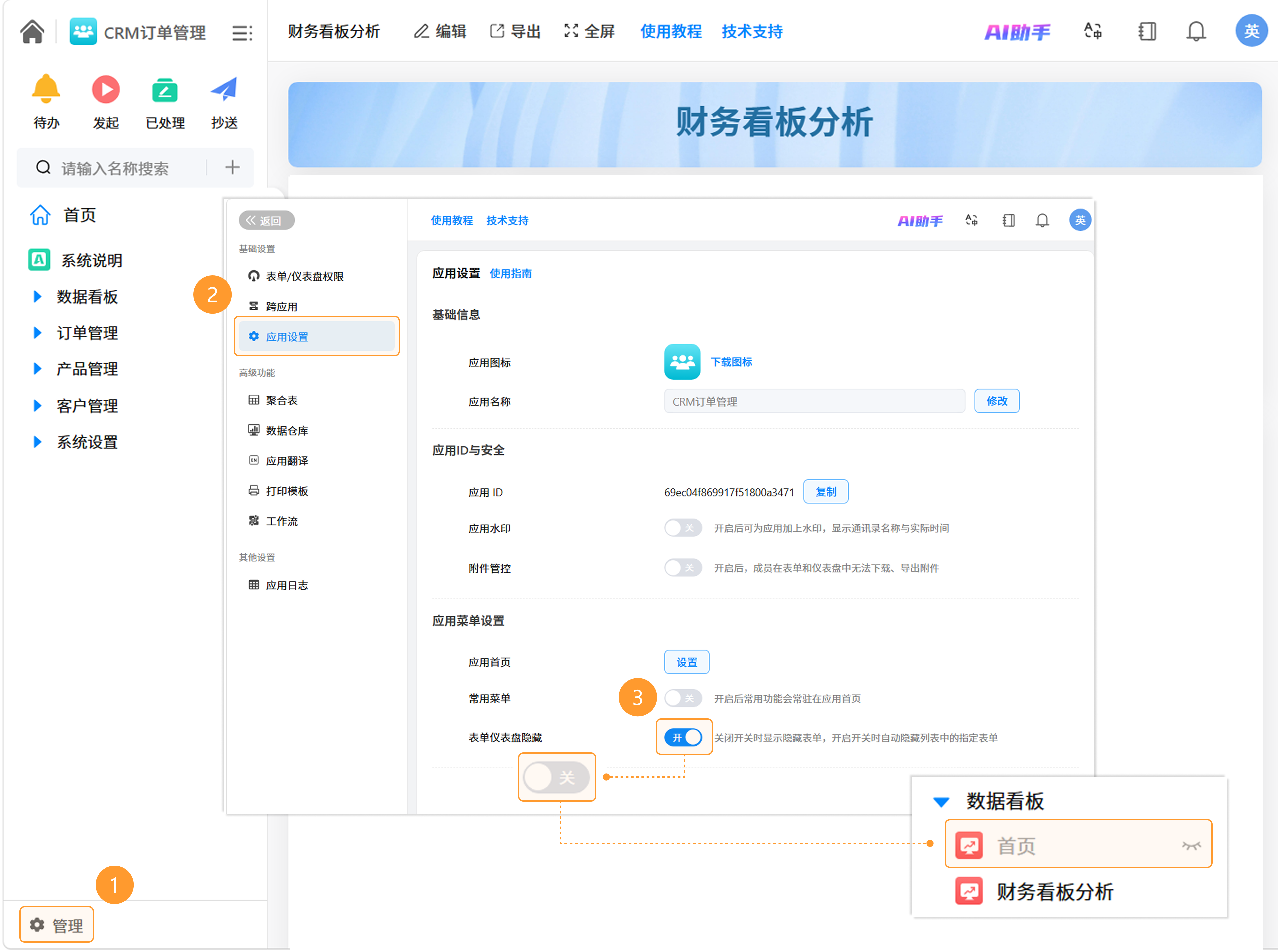The height and width of the screenshot is (952, 1278).
Task: Collapse 数据看板 in the bottom-right popup
Action: pyautogui.click(x=941, y=802)
